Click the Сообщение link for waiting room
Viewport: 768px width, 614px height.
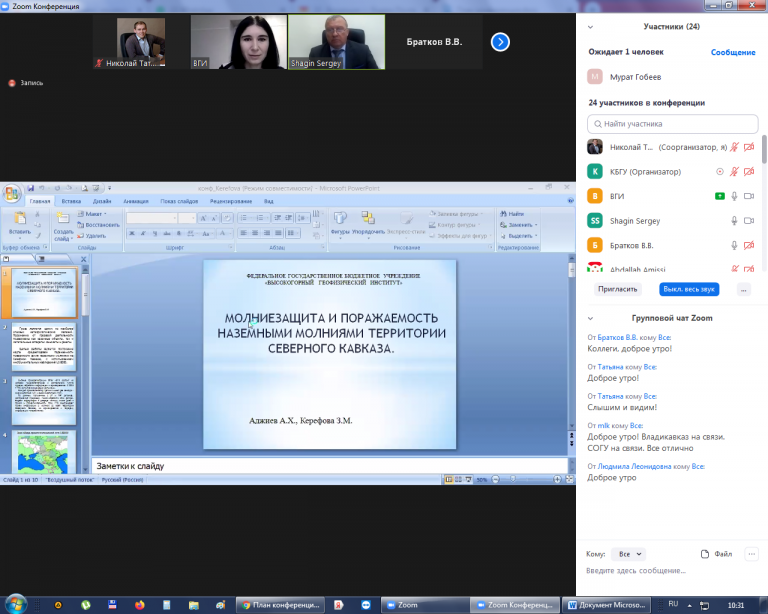click(x=732, y=52)
